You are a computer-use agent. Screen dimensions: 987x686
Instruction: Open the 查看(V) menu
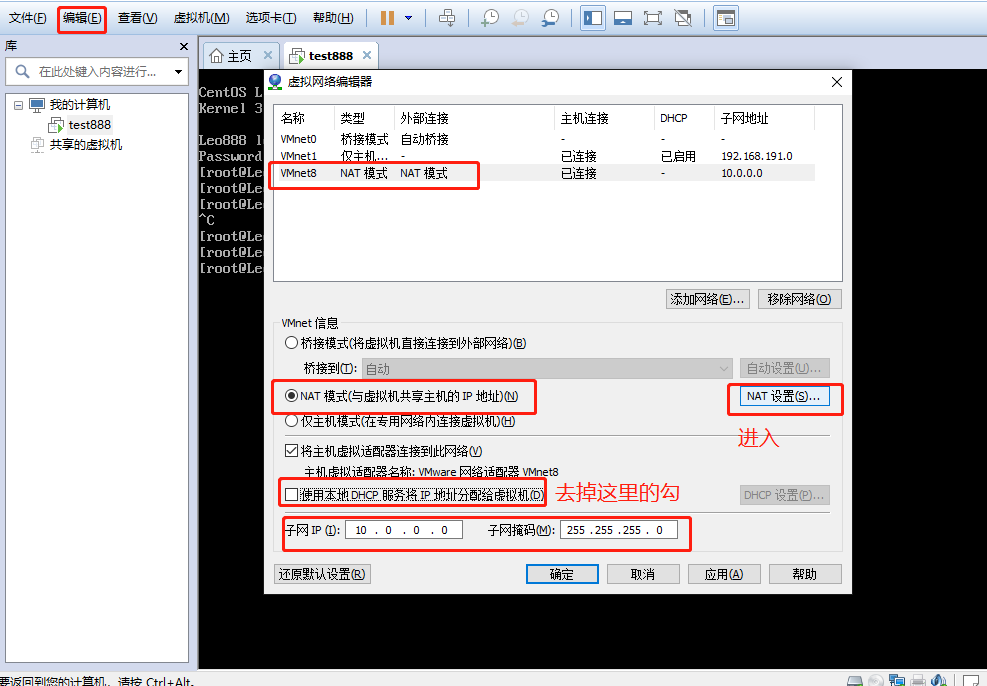pyautogui.click(x=137, y=18)
